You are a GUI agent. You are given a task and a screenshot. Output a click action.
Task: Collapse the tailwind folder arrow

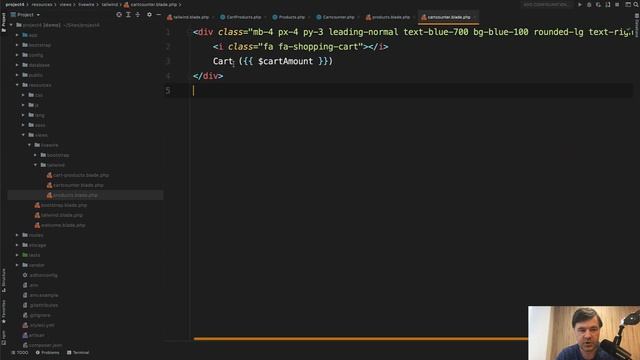(36, 165)
